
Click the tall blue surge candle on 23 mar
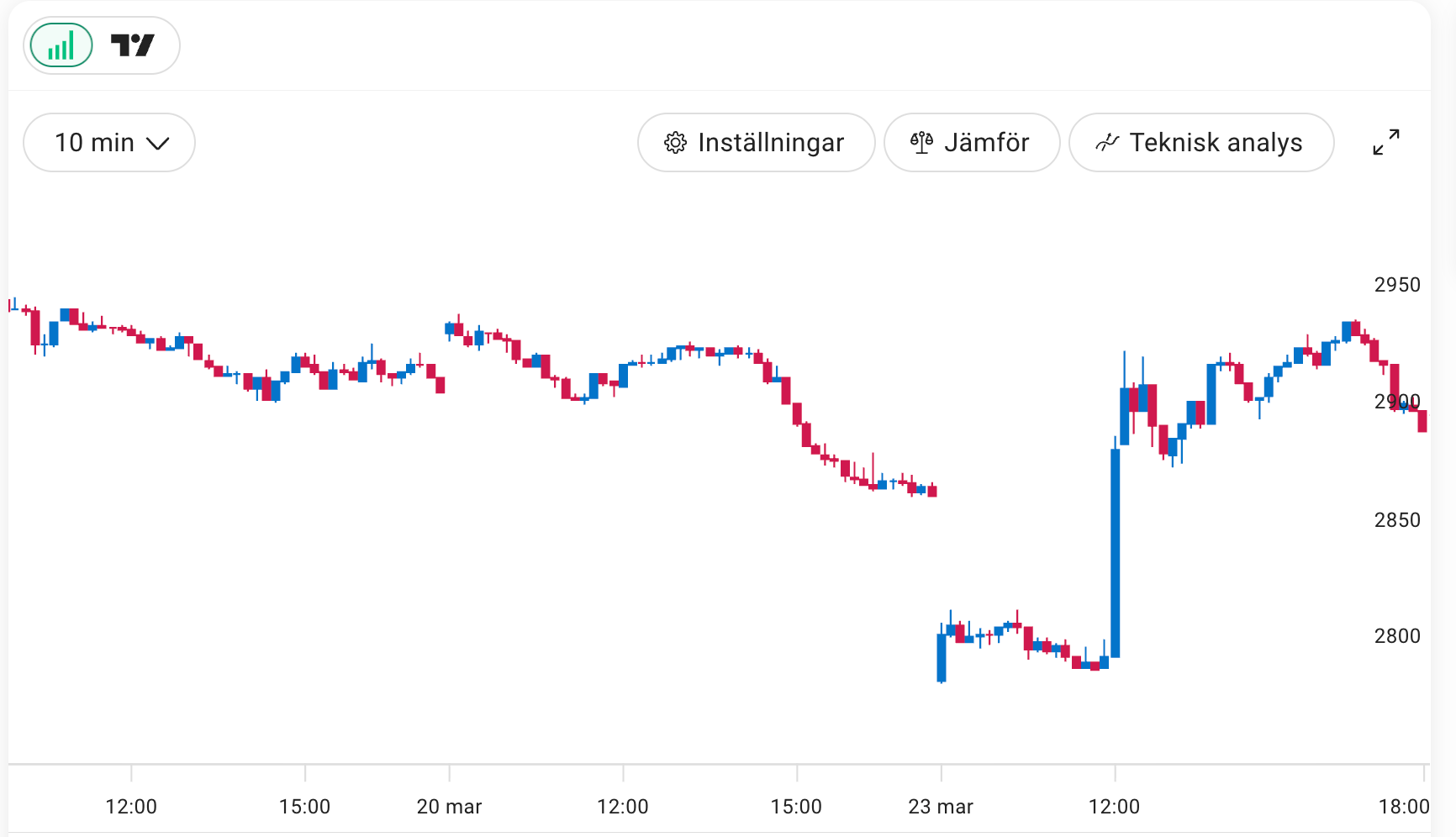click(x=1116, y=553)
